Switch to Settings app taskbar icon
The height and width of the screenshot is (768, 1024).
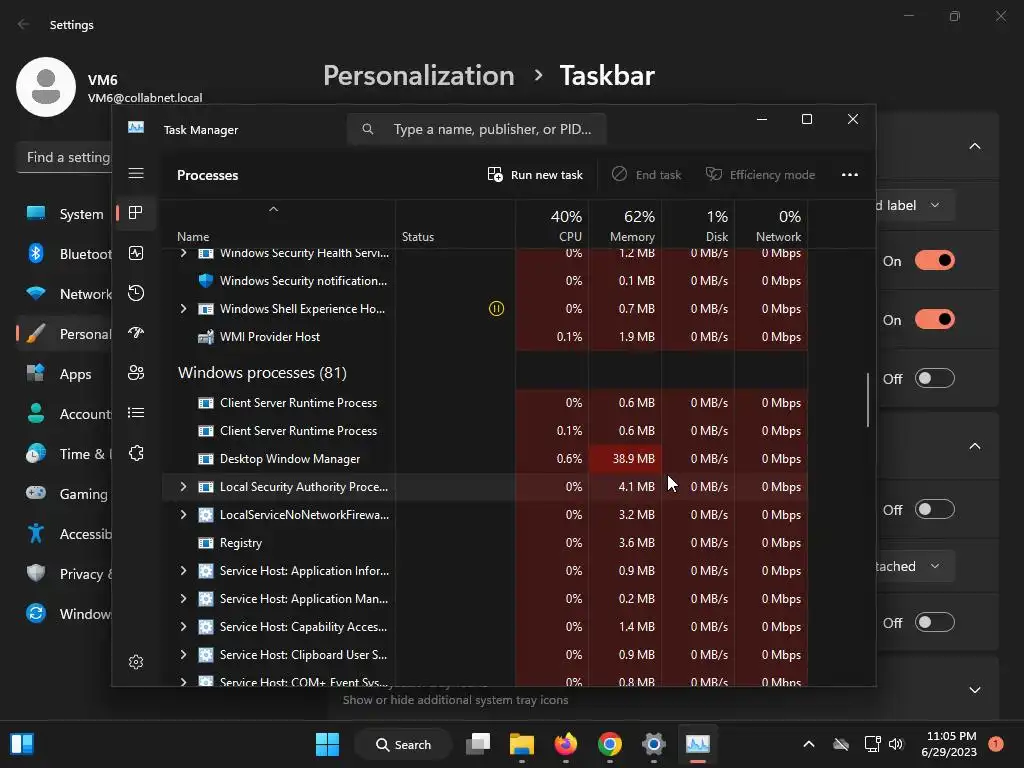click(654, 744)
